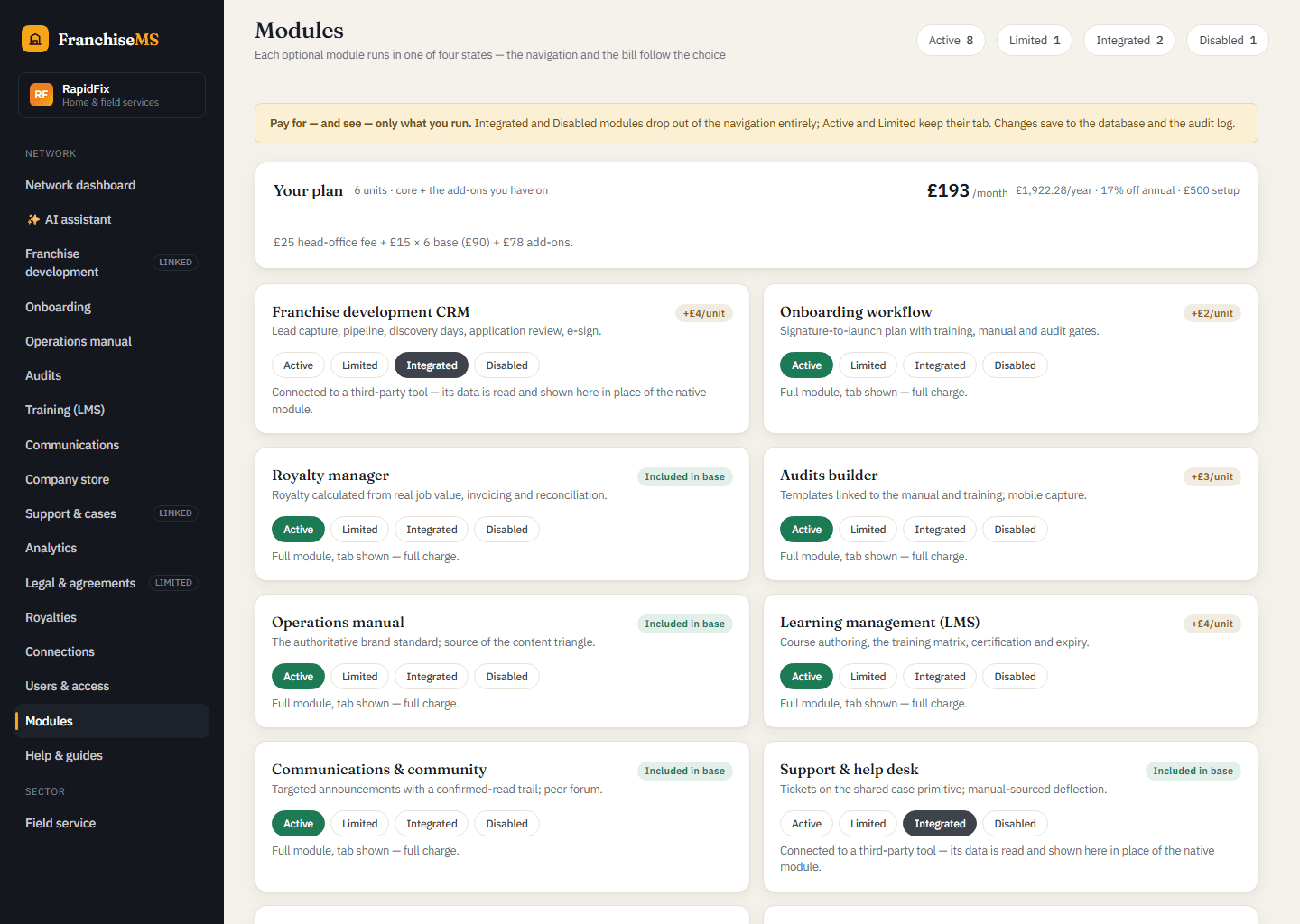Select Modules in the sidebar
The height and width of the screenshot is (924, 1300).
pyautogui.click(x=112, y=721)
